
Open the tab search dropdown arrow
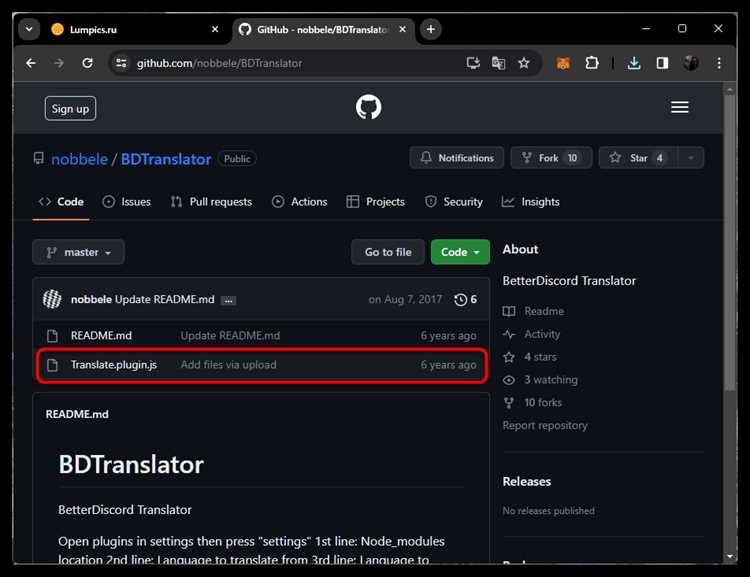29,29
